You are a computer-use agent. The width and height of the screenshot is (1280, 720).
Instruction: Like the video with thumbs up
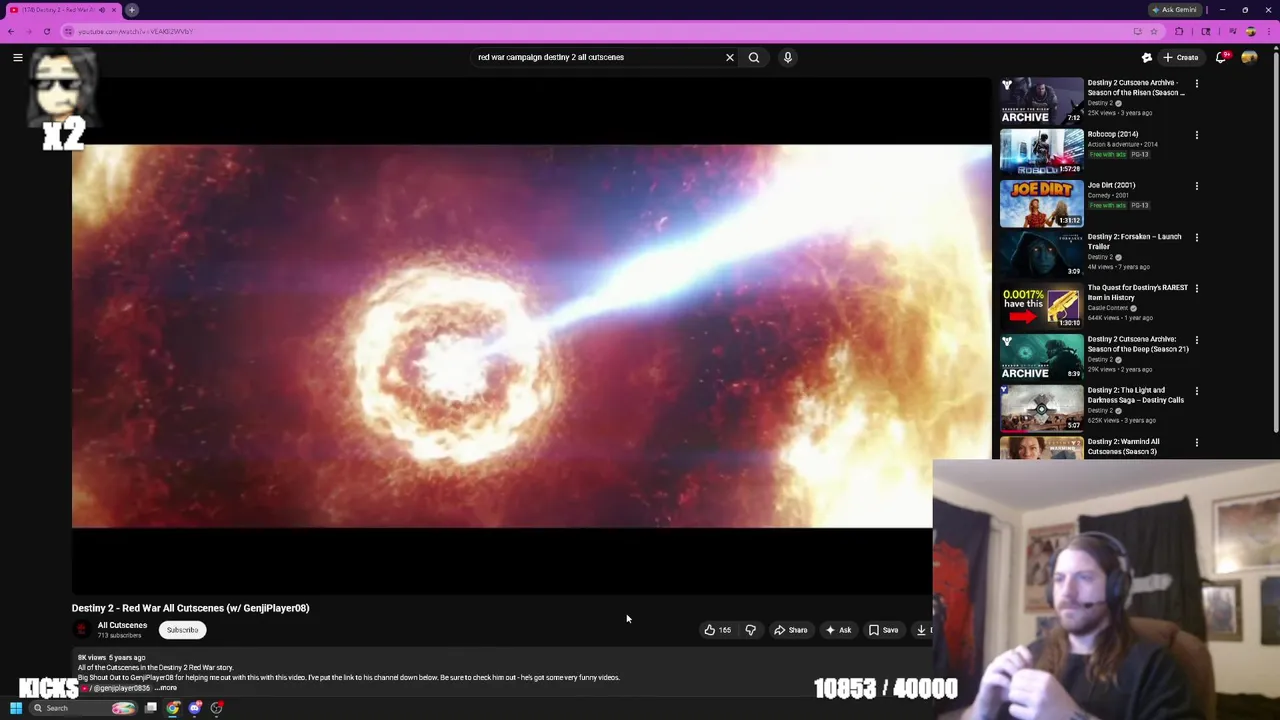coord(717,630)
